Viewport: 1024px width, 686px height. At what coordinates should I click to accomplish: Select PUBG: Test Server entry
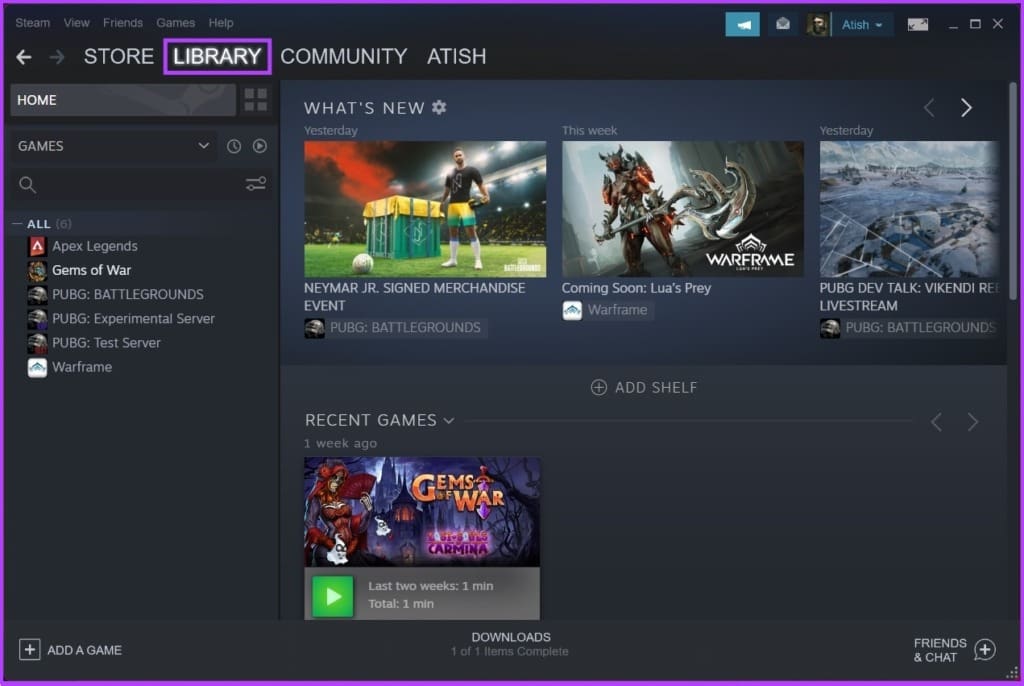106,343
